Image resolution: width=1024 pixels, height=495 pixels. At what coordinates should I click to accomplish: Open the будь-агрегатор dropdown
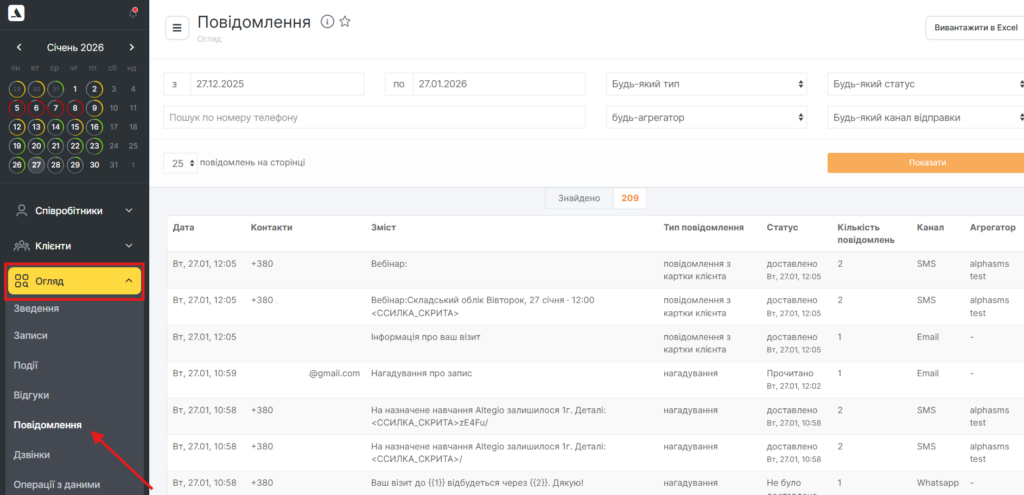706,117
